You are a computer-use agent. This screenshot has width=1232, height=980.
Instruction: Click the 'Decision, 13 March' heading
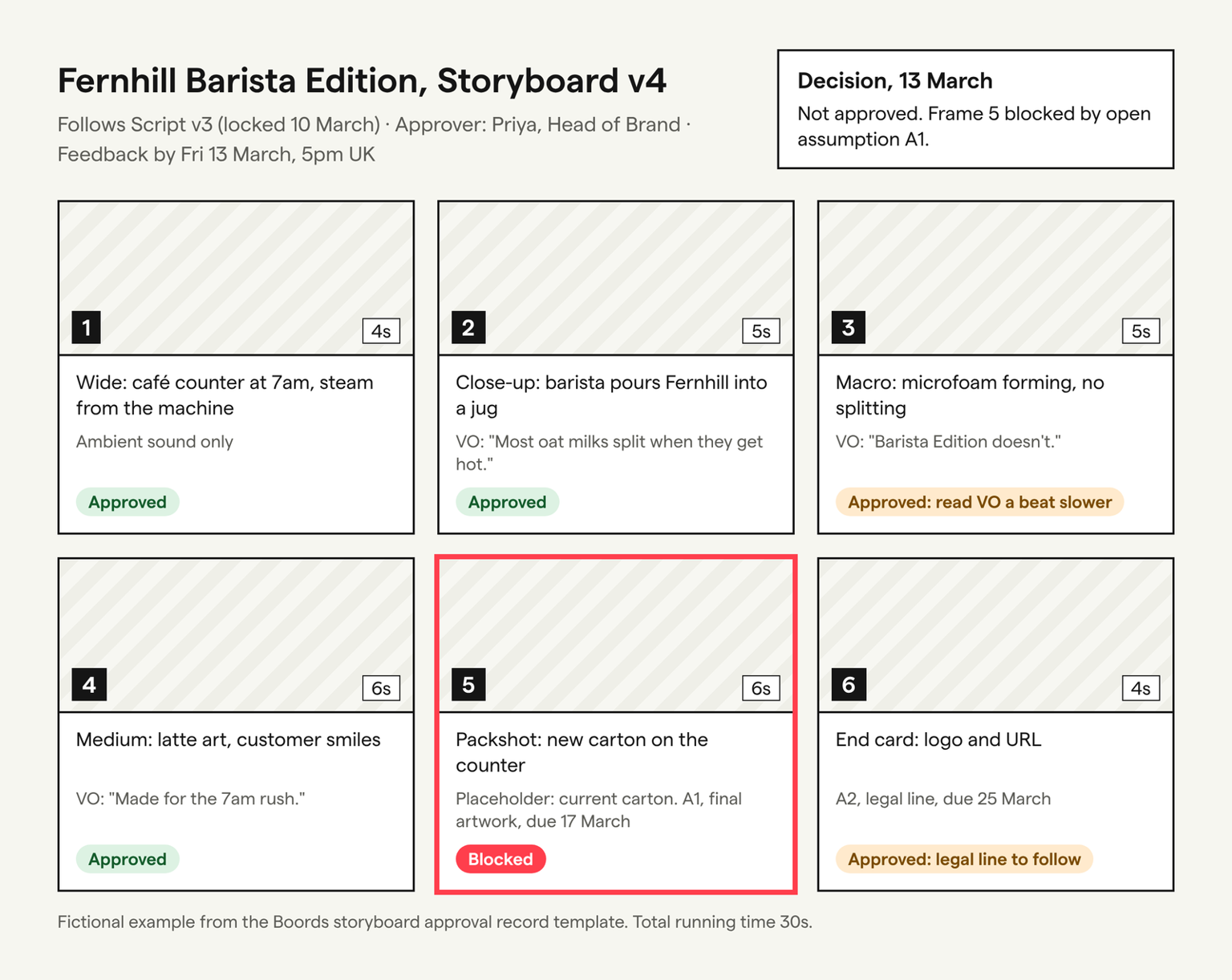894,81
